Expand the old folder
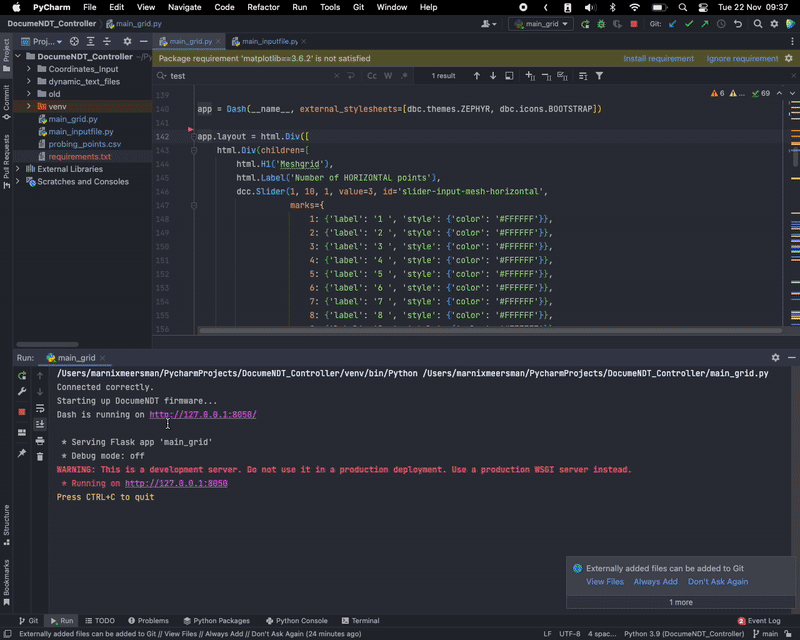 (x=29, y=93)
